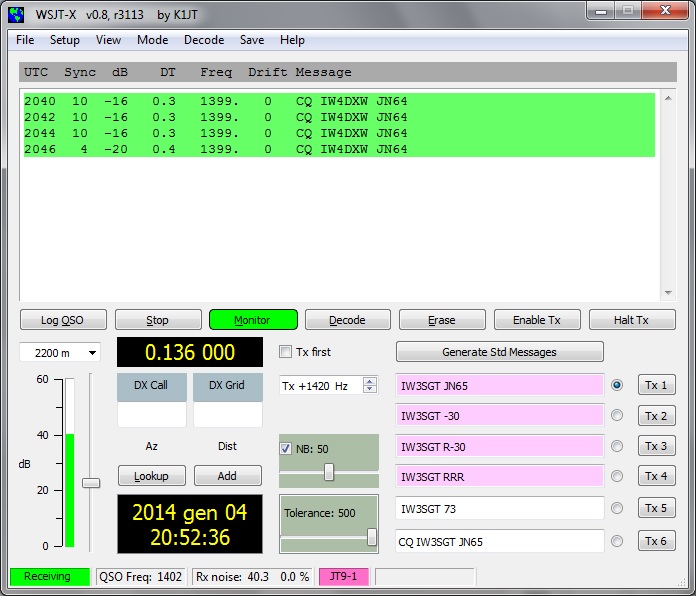Open the 2200 m band dropdown
This screenshot has width=696, height=596.
60,353
